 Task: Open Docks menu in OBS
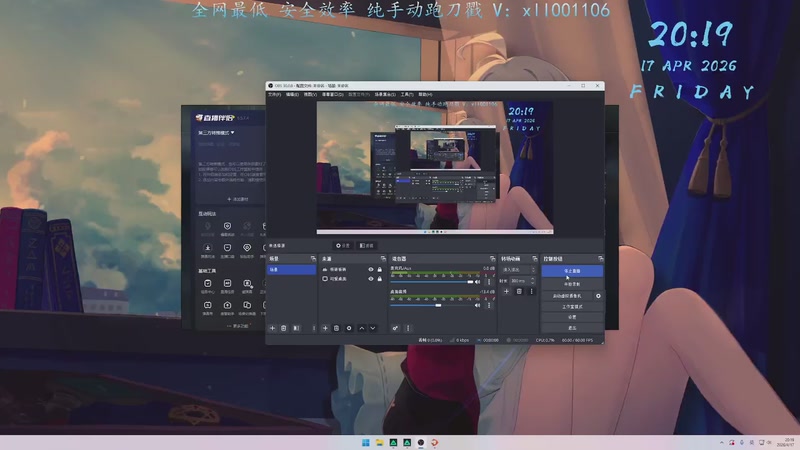coord(333,94)
